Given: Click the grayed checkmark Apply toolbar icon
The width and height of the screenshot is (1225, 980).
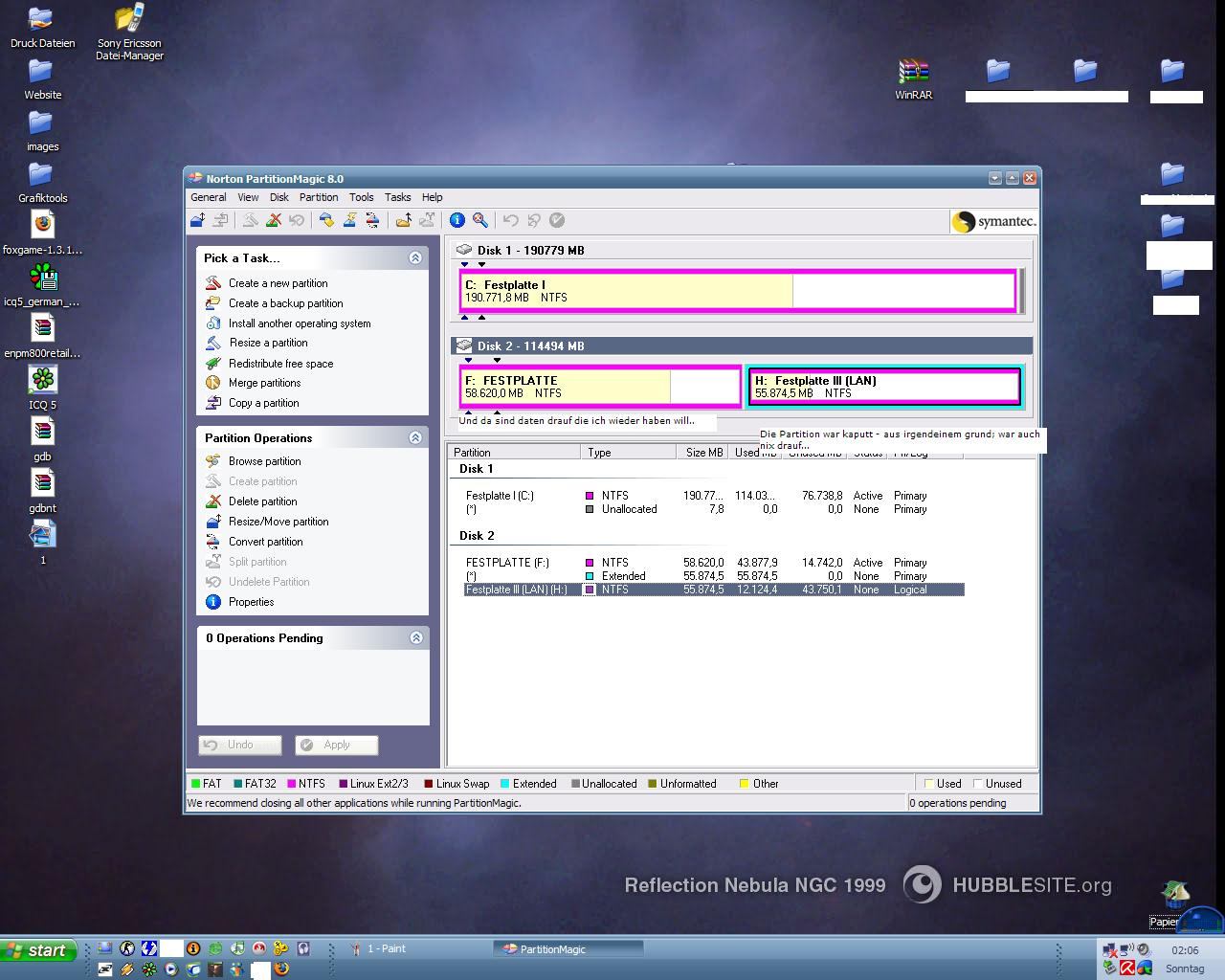Looking at the screenshot, I should (x=557, y=220).
